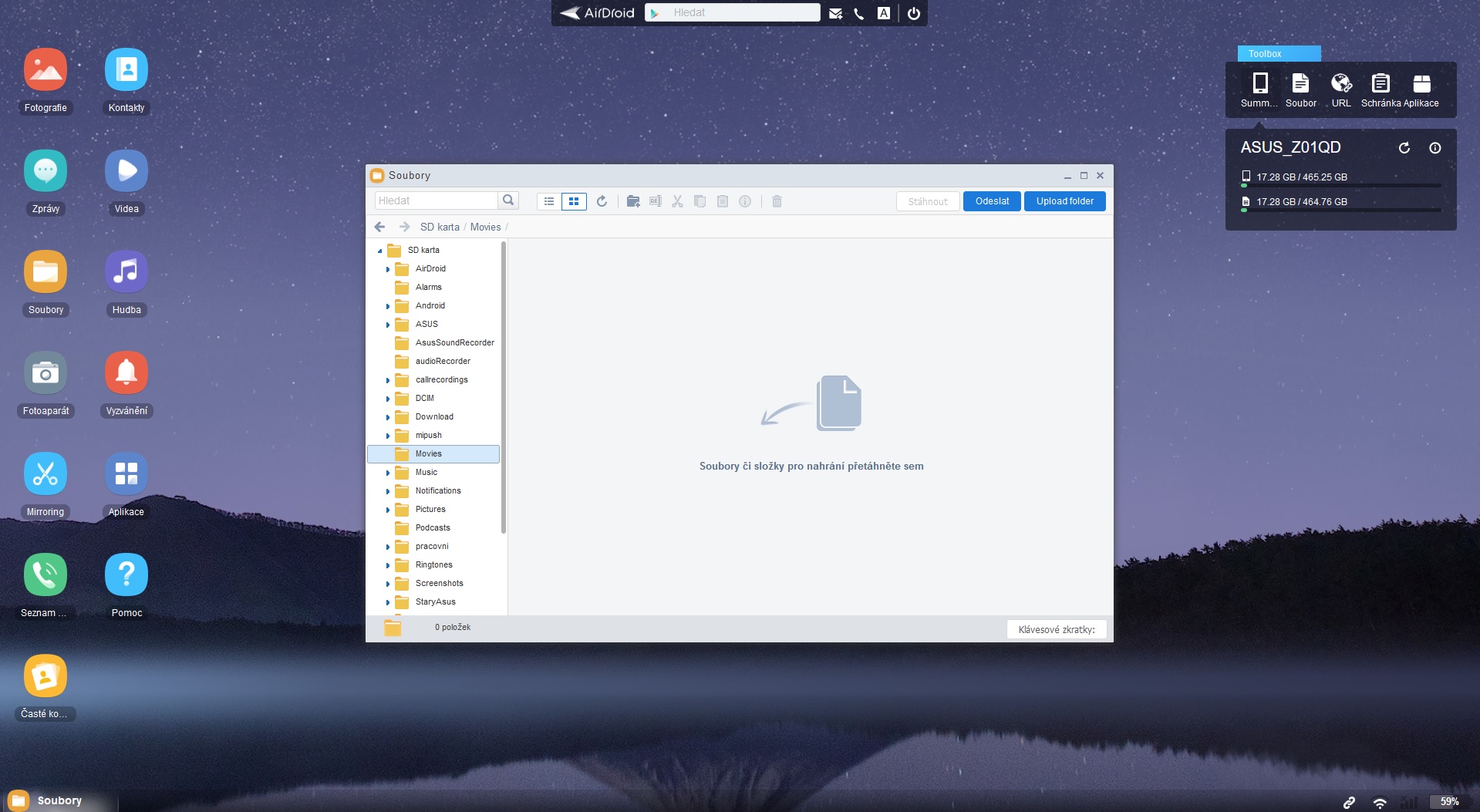The image size is (1480, 812).
Task: Open the Hudba music desktop icon
Action: click(x=126, y=272)
